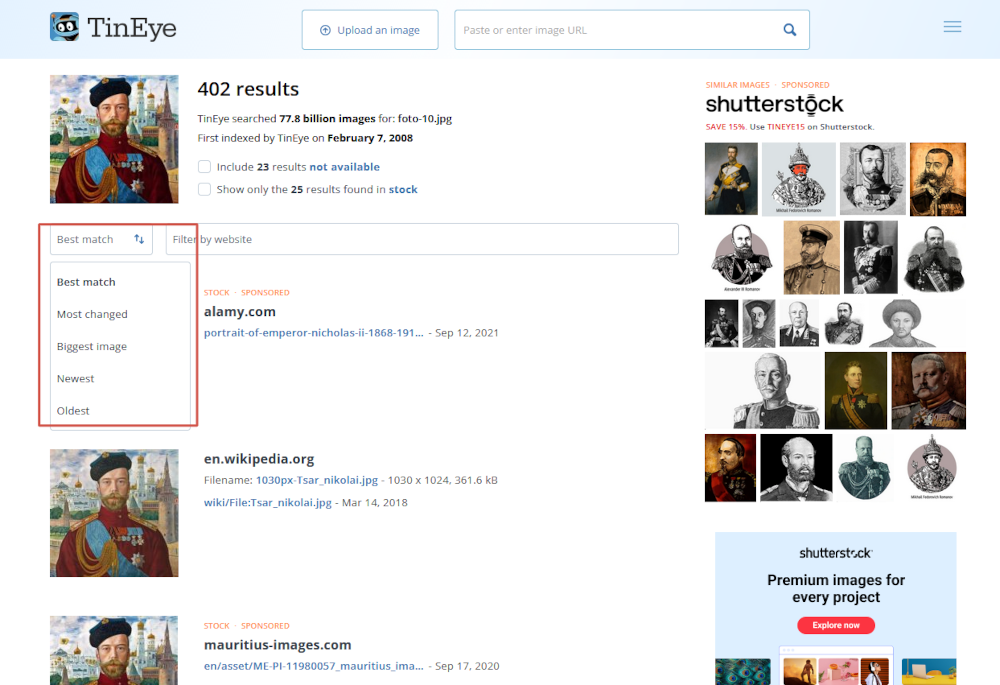Focus the Filter by website field
Image resolution: width=1000 pixels, height=685 pixels.
click(x=422, y=239)
